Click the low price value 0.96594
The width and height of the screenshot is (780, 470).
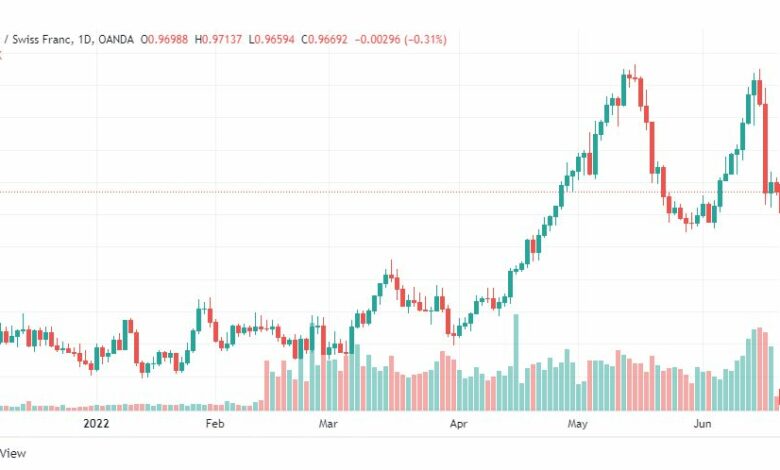[274, 39]
